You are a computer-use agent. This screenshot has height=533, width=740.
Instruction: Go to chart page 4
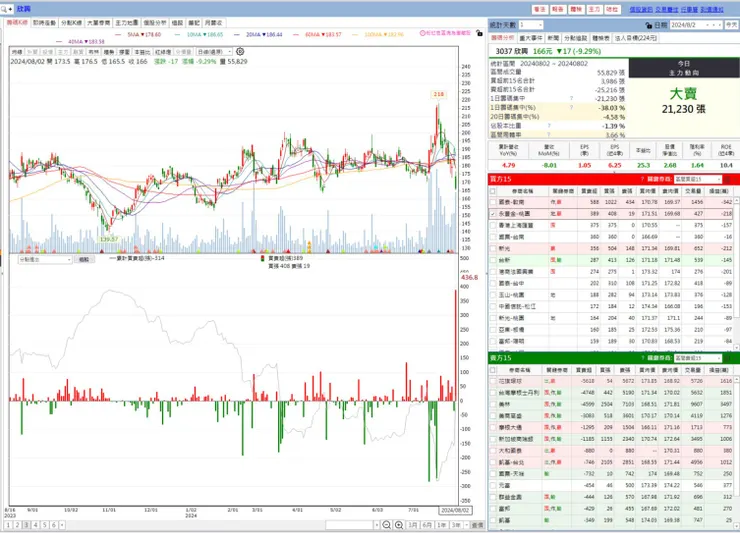click(35, 525)
